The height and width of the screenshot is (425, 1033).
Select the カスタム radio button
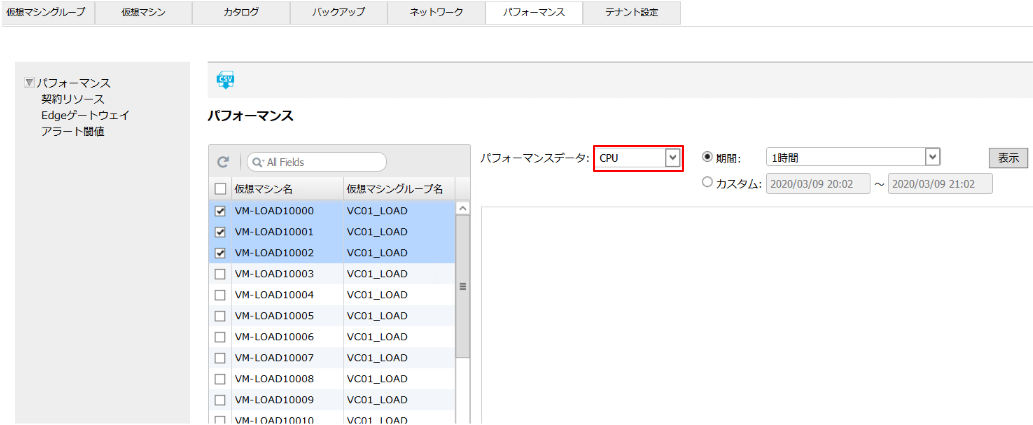708,183
